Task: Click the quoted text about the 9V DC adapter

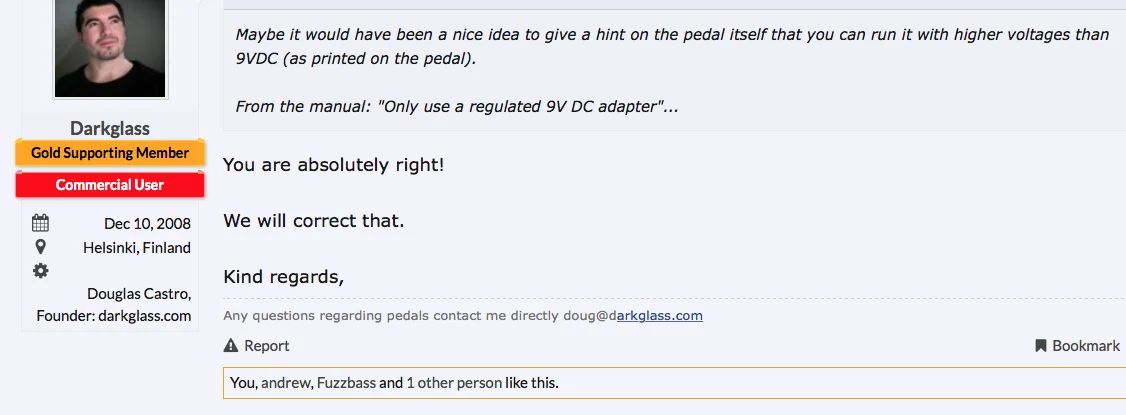Action: point(456,106)
